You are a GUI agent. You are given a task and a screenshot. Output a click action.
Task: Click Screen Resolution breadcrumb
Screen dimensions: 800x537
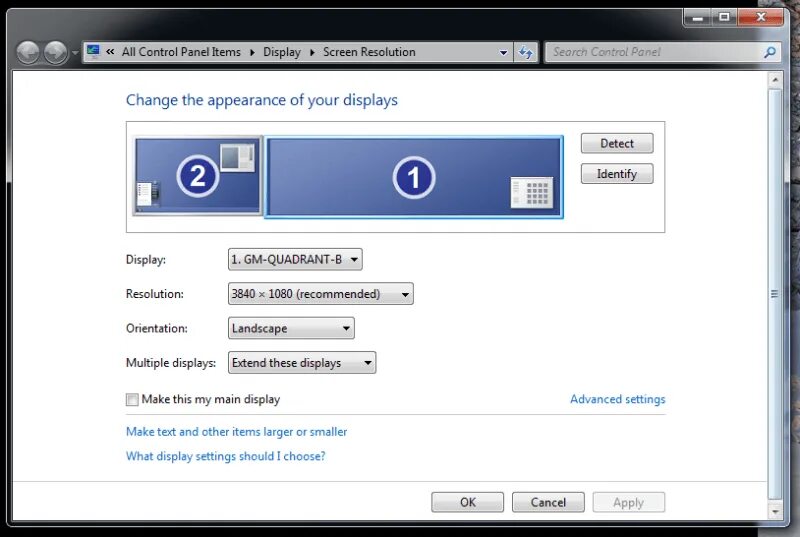[x=369, y=52]
